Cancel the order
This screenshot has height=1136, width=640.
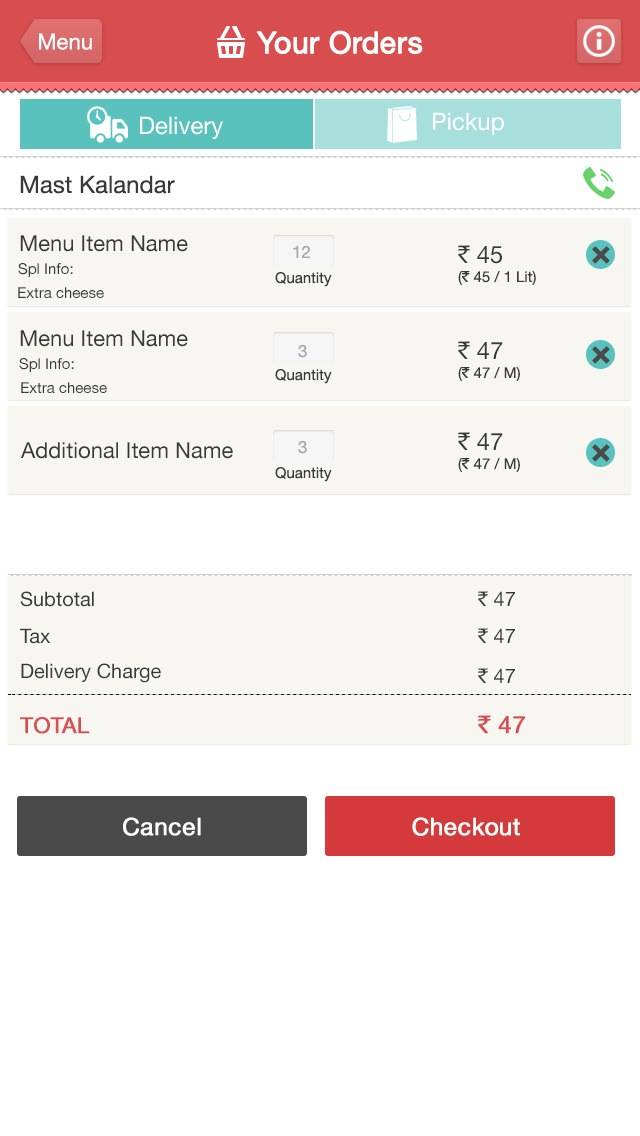(162, 826)
